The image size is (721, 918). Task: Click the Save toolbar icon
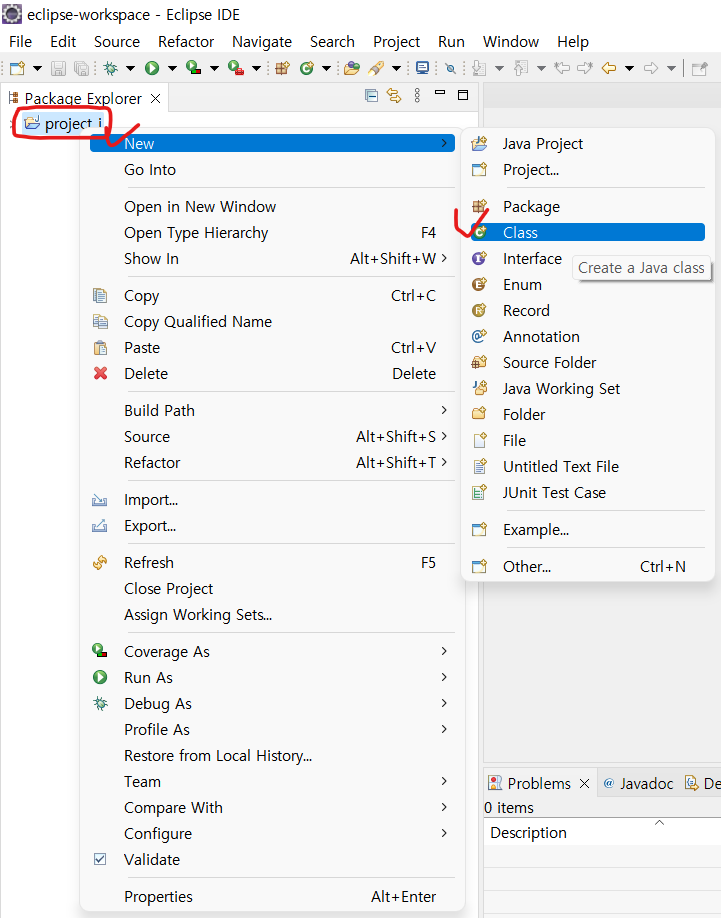(58, 68)
